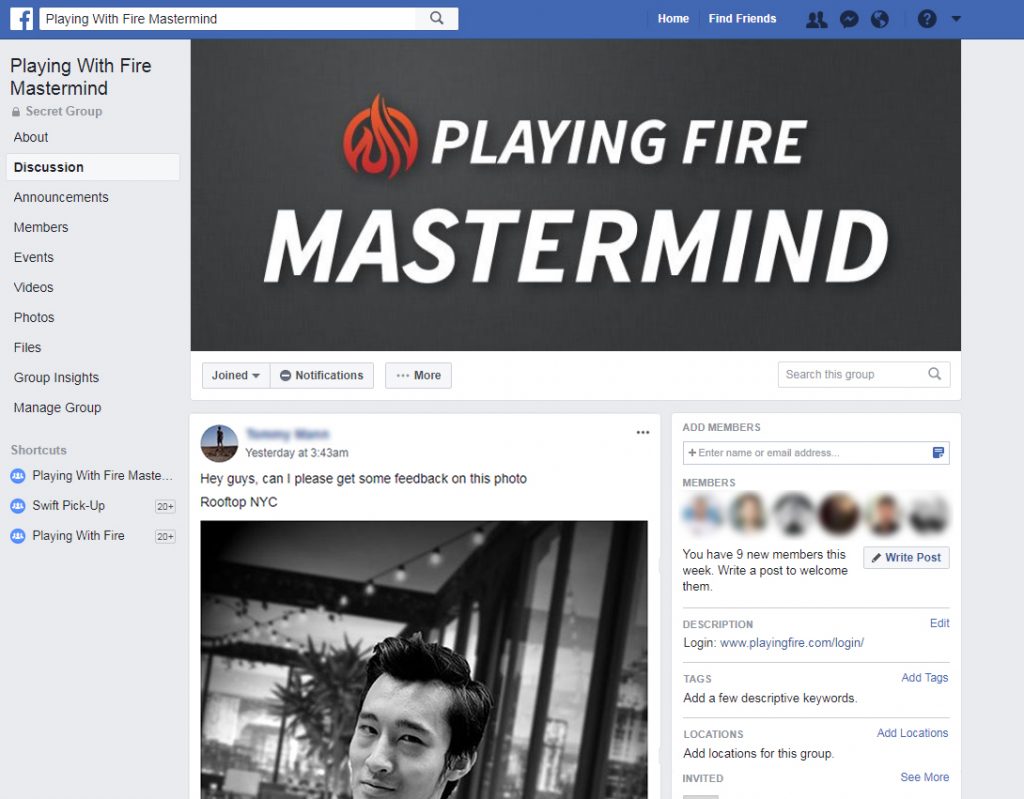Click See More next to Invited
This screenshot has height=799, width=1024.
coord(925,777)
